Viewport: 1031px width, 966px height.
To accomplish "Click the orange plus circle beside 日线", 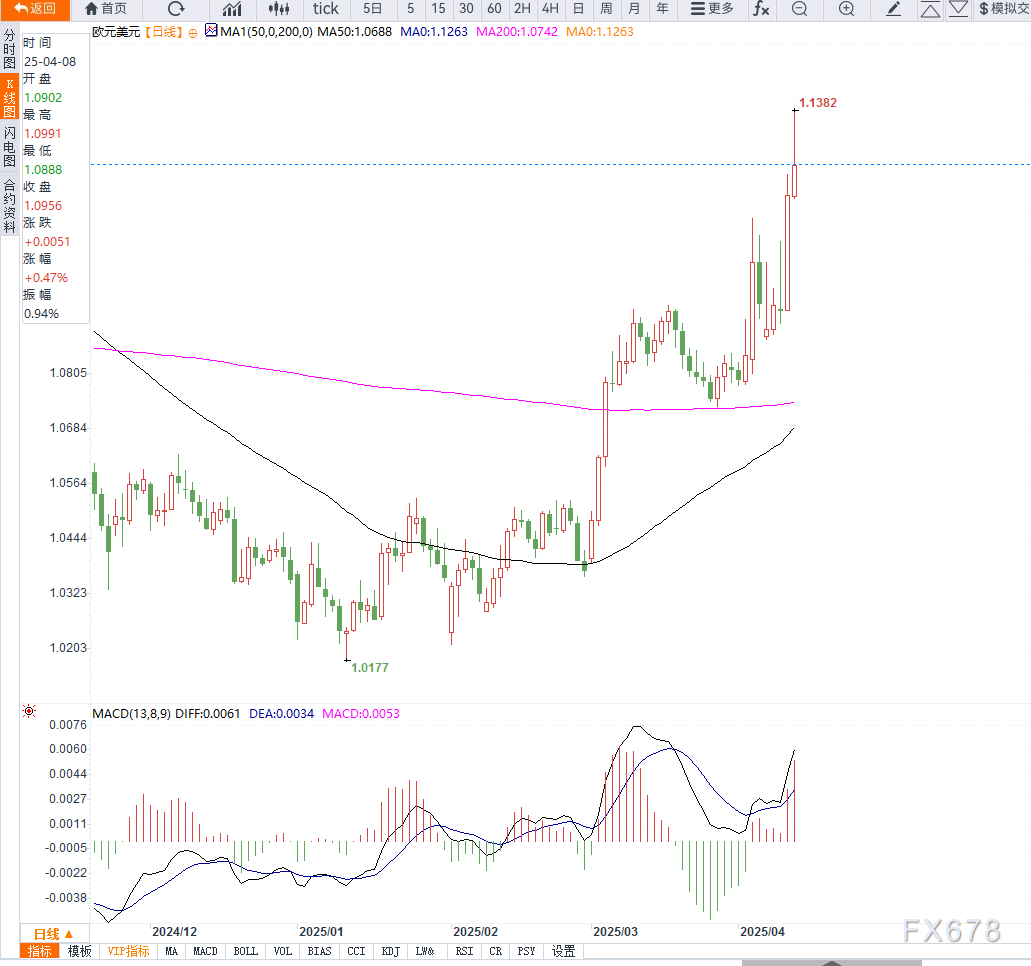I will (x=193, y=33).
